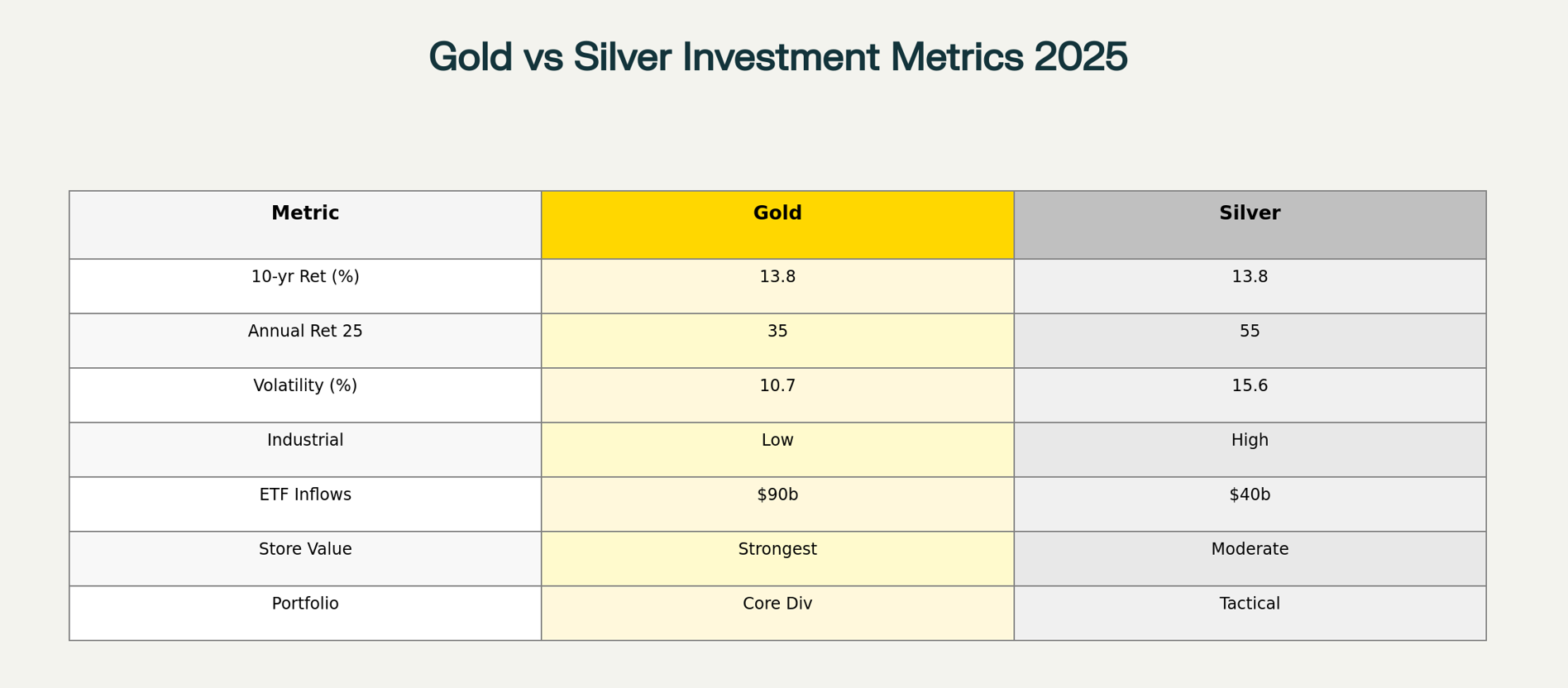Select the Moderate cell under Silver
Image resolution: width=1568 pixels, height=688 pixels.
[1250, 550]
